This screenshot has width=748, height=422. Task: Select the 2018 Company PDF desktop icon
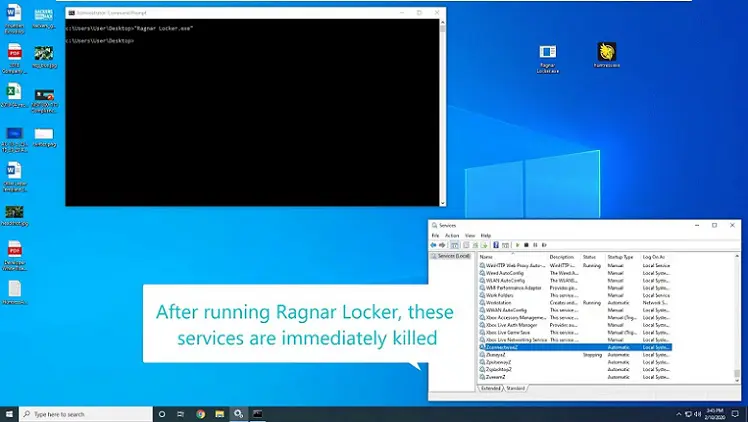point(14,58)
